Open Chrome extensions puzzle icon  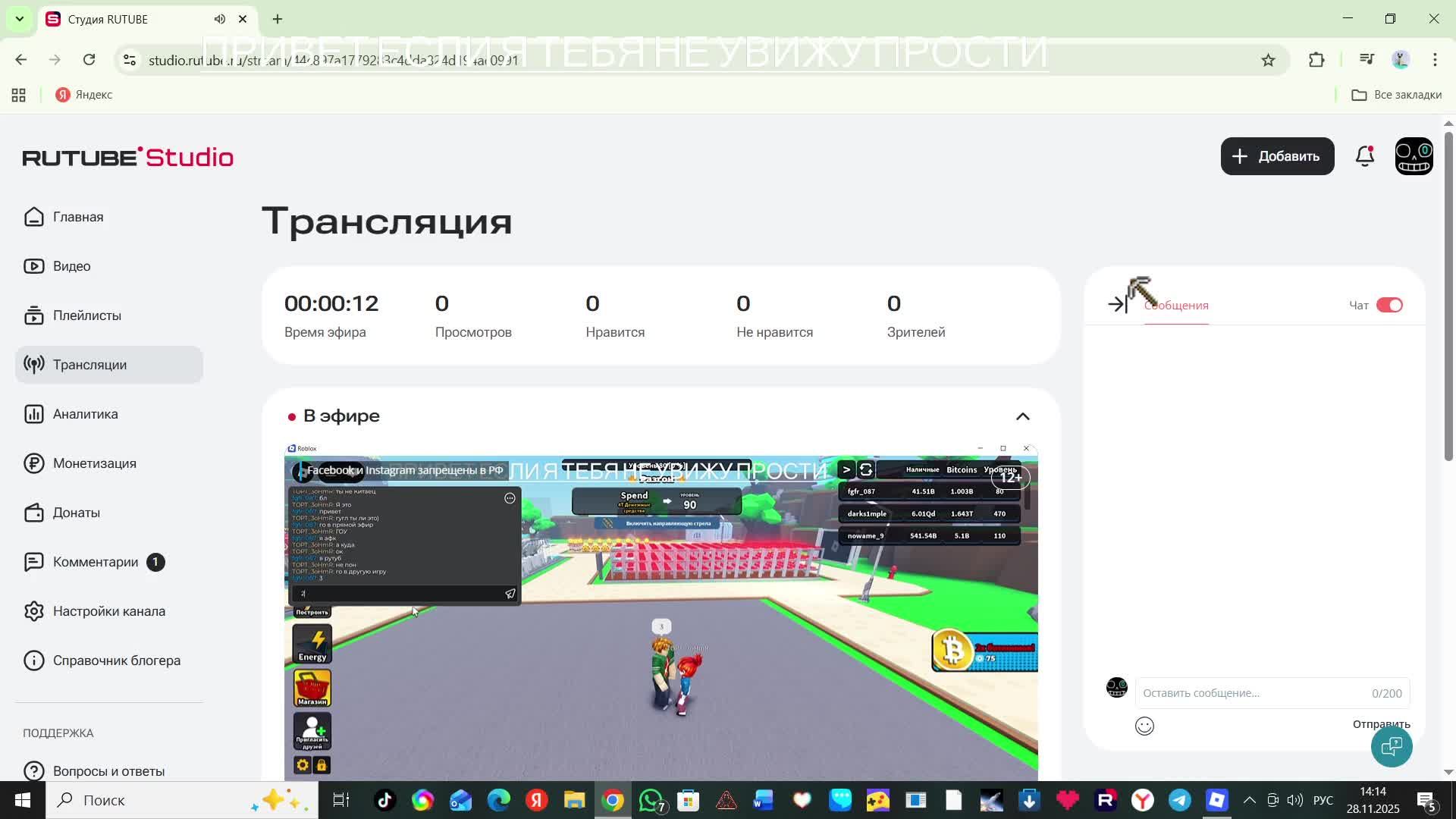pyautogui.click(x=1316, y=60)
